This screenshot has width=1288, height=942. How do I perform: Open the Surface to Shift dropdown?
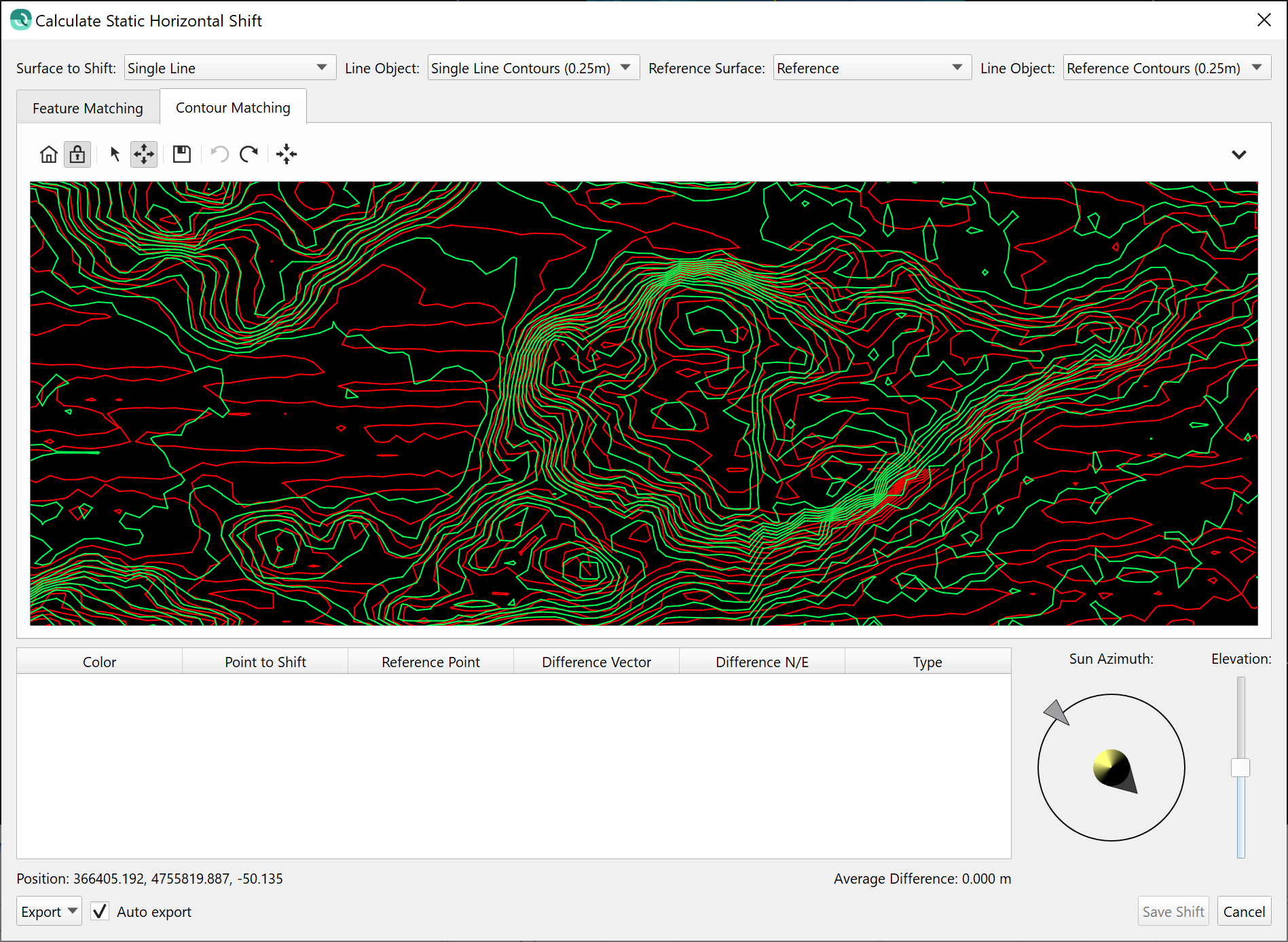230,68
